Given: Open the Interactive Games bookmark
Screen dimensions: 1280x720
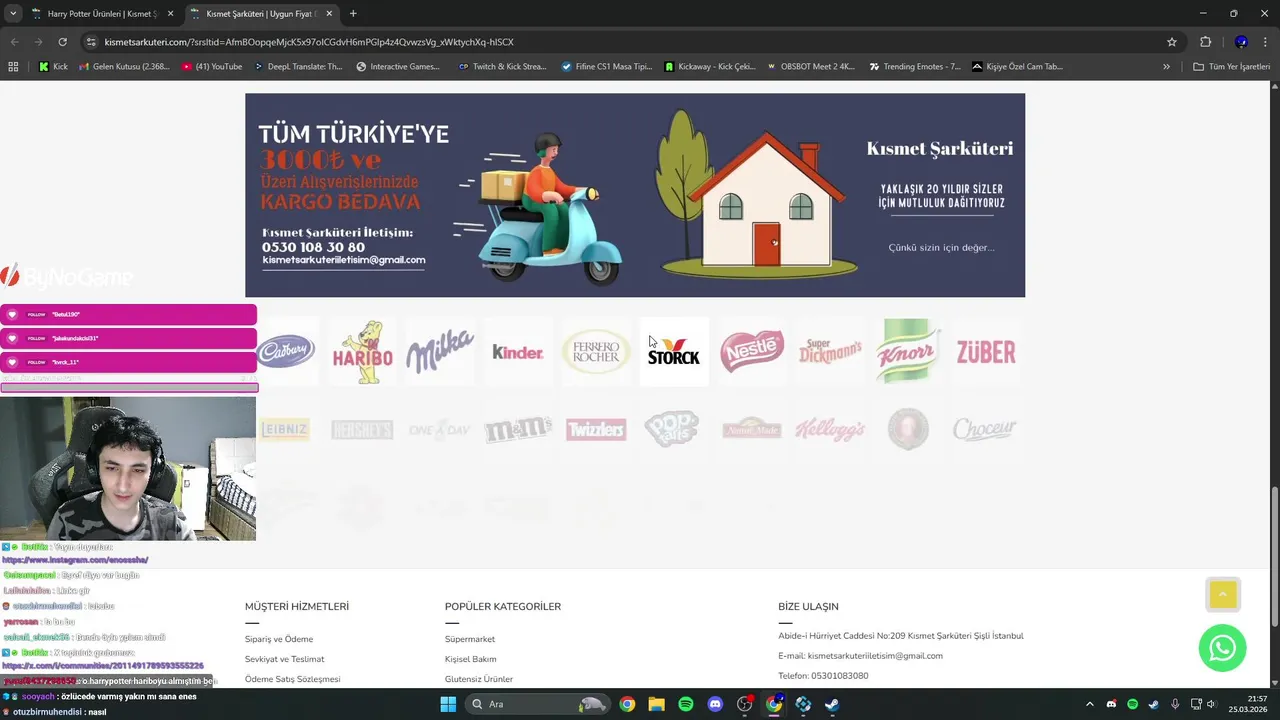Looking at the screenshot, I should [x=397, y=67].
